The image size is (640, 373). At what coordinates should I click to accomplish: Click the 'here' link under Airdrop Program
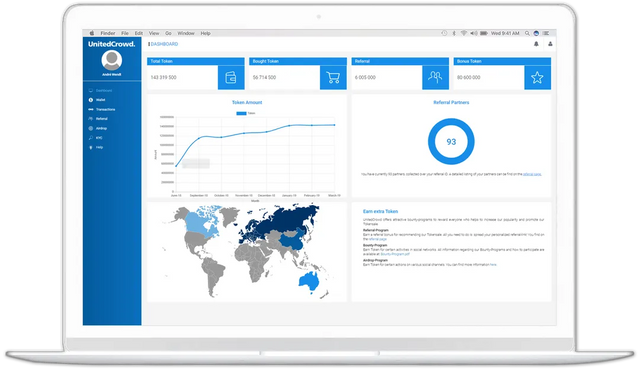tap(493, 265)
